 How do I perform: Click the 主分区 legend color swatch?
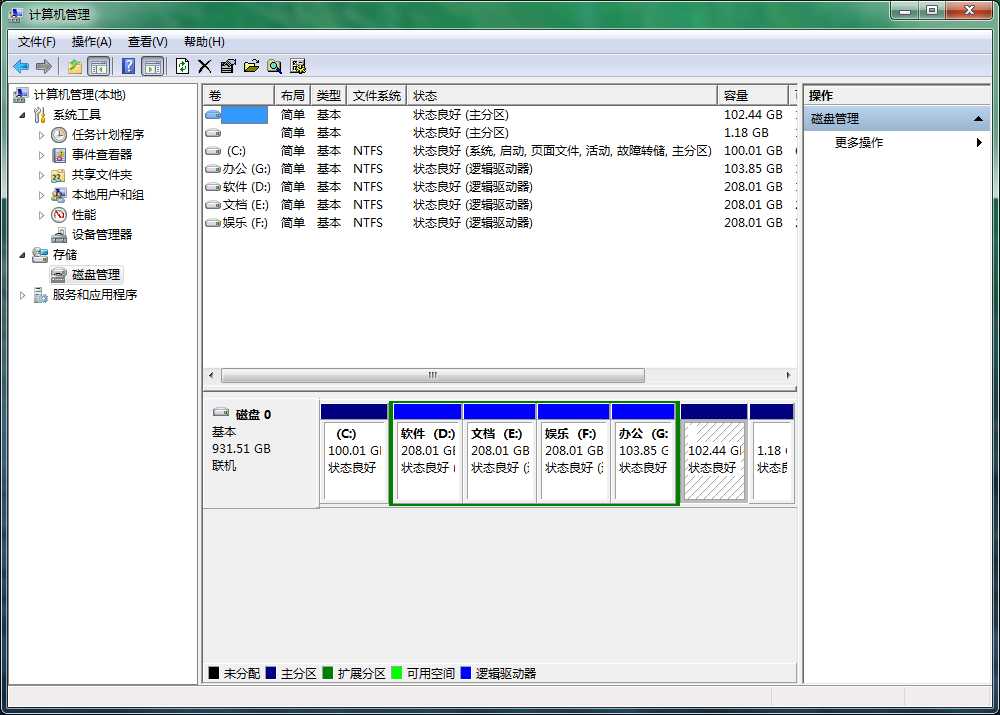[270, 673]
